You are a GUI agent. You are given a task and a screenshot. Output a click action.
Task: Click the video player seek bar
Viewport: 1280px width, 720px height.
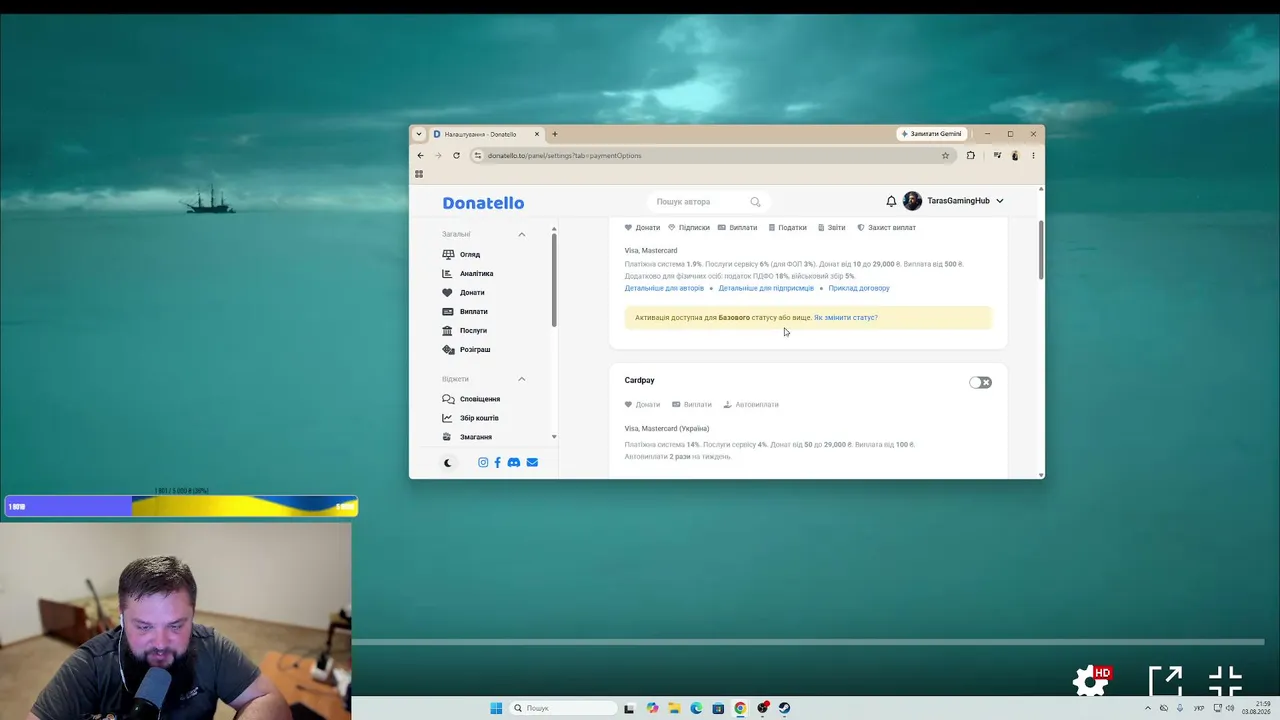coord(808,642)
